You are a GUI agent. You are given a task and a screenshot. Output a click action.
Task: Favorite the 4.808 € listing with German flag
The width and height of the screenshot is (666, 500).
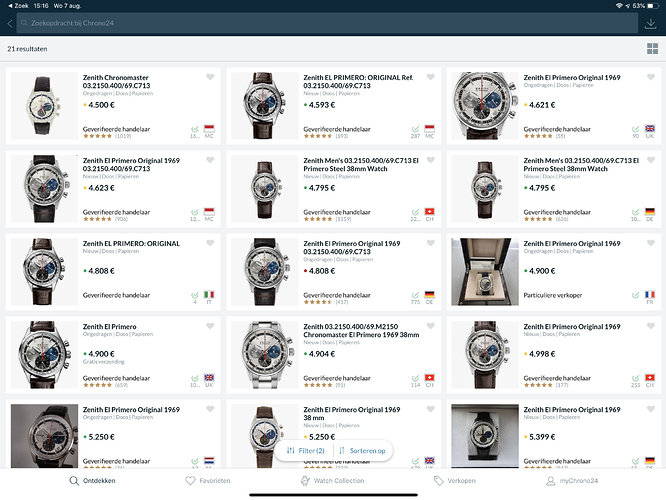point(431,243)
